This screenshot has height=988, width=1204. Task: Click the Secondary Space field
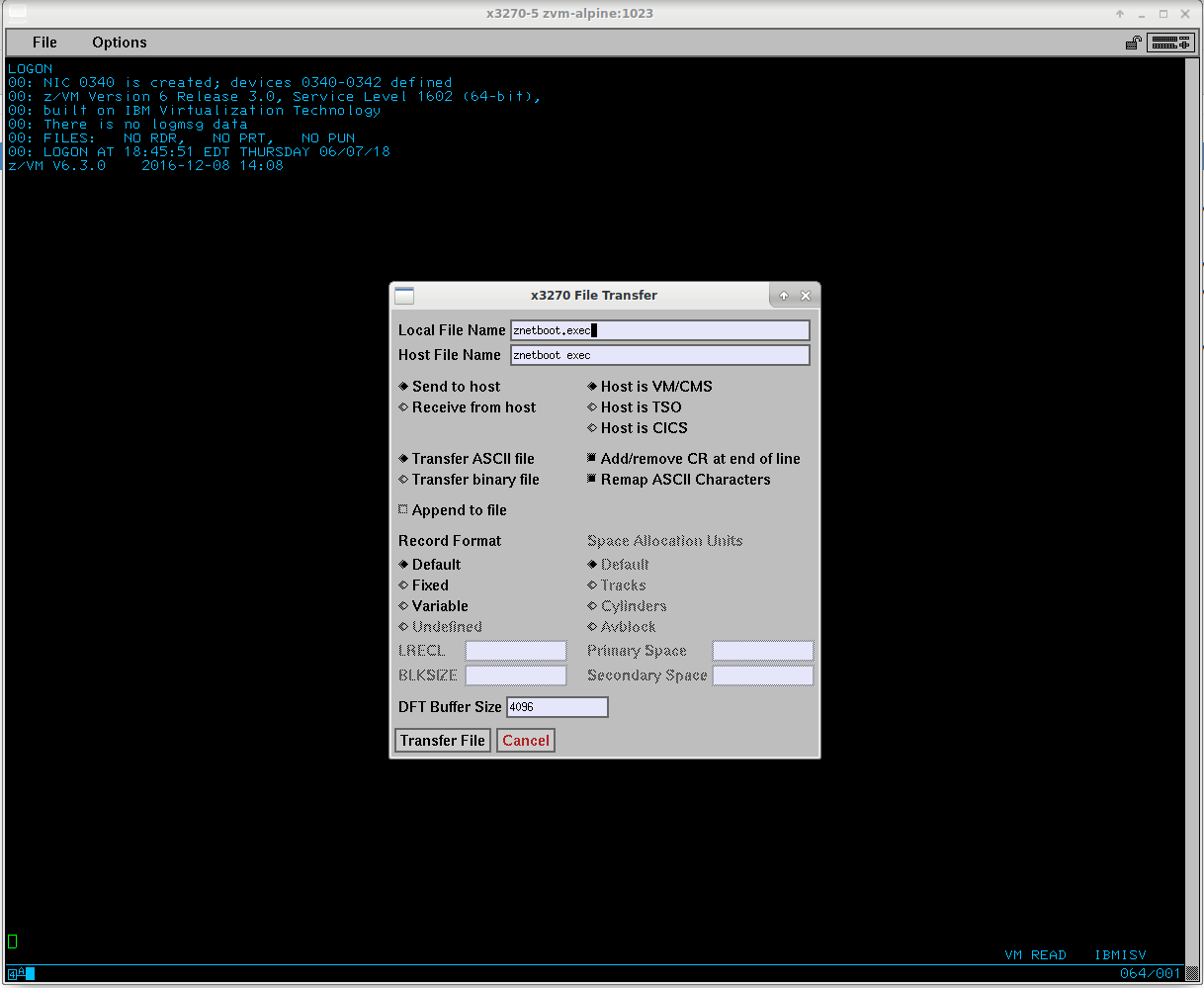point(763,675)
